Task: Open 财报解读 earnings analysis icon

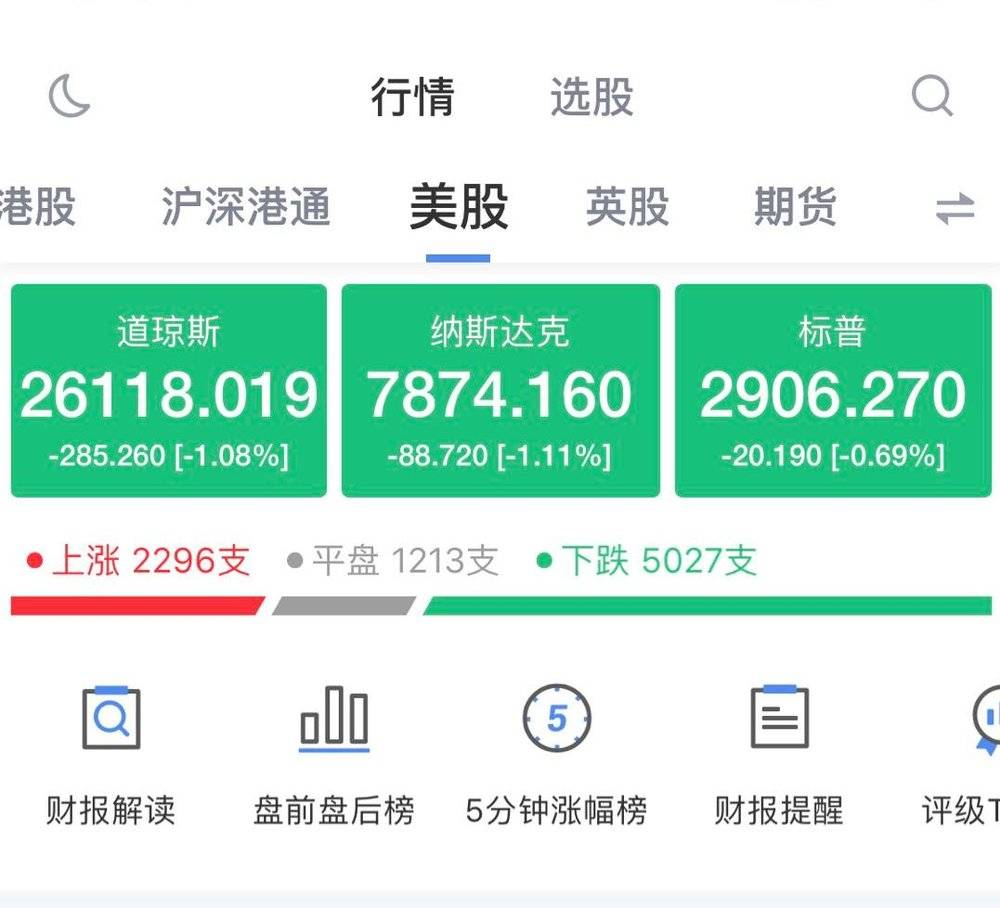Action: click(111, 717)
